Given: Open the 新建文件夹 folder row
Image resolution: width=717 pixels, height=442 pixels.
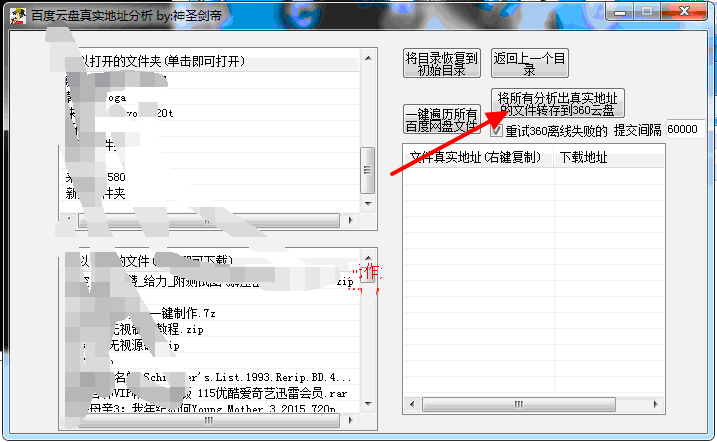Looking at the screenshot, I should (209, 193).
